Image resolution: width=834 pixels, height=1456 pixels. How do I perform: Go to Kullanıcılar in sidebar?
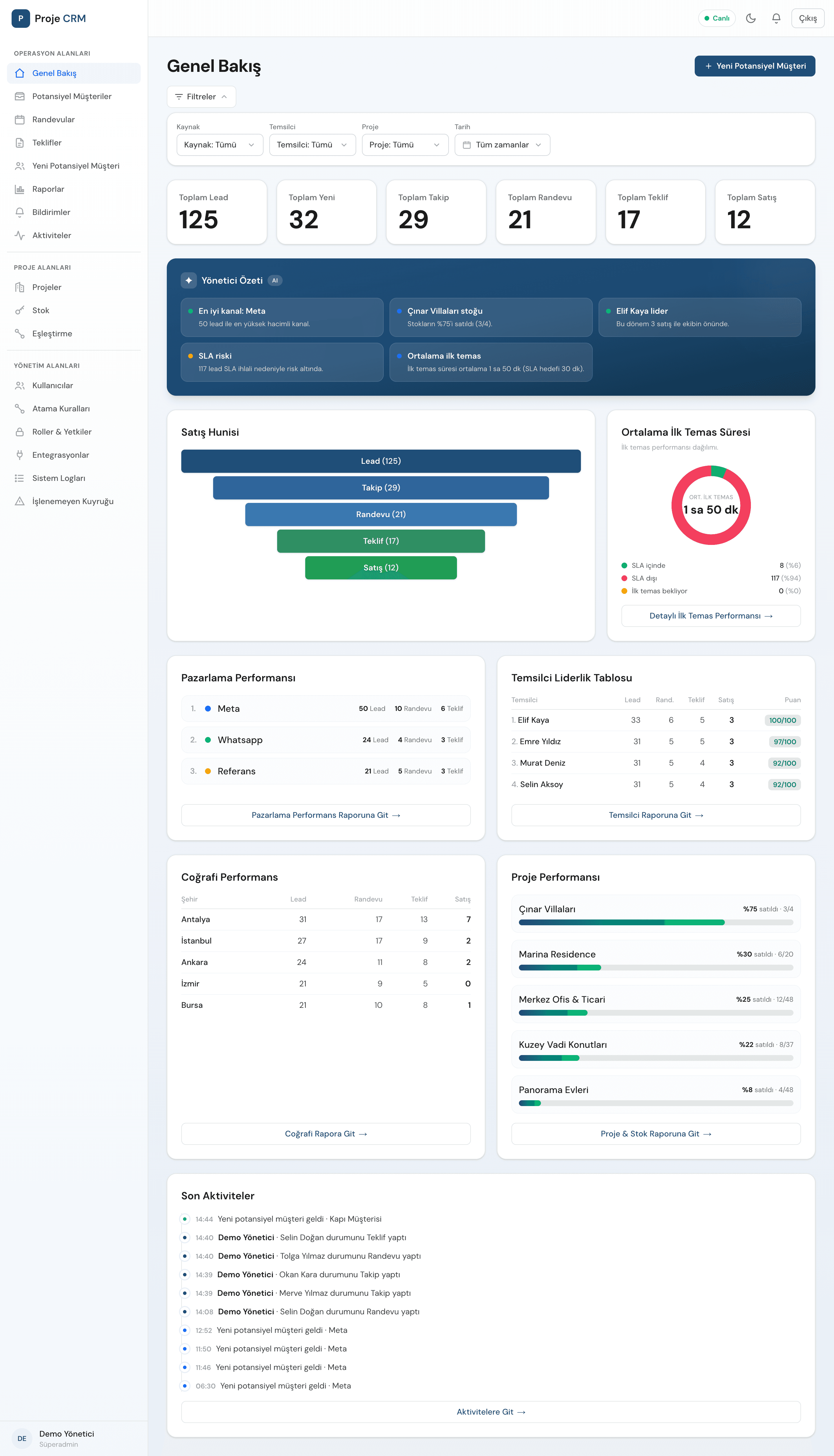pos(74,386)
